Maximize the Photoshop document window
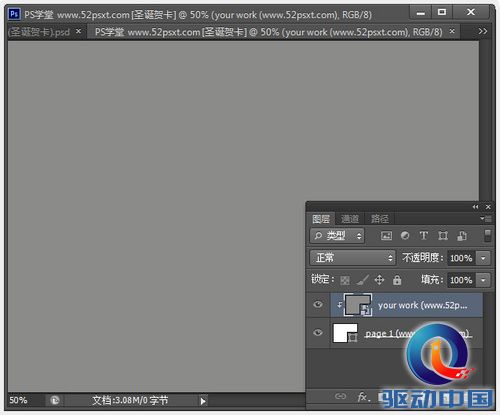Viewport: 500px width, 415px height. 442,13
